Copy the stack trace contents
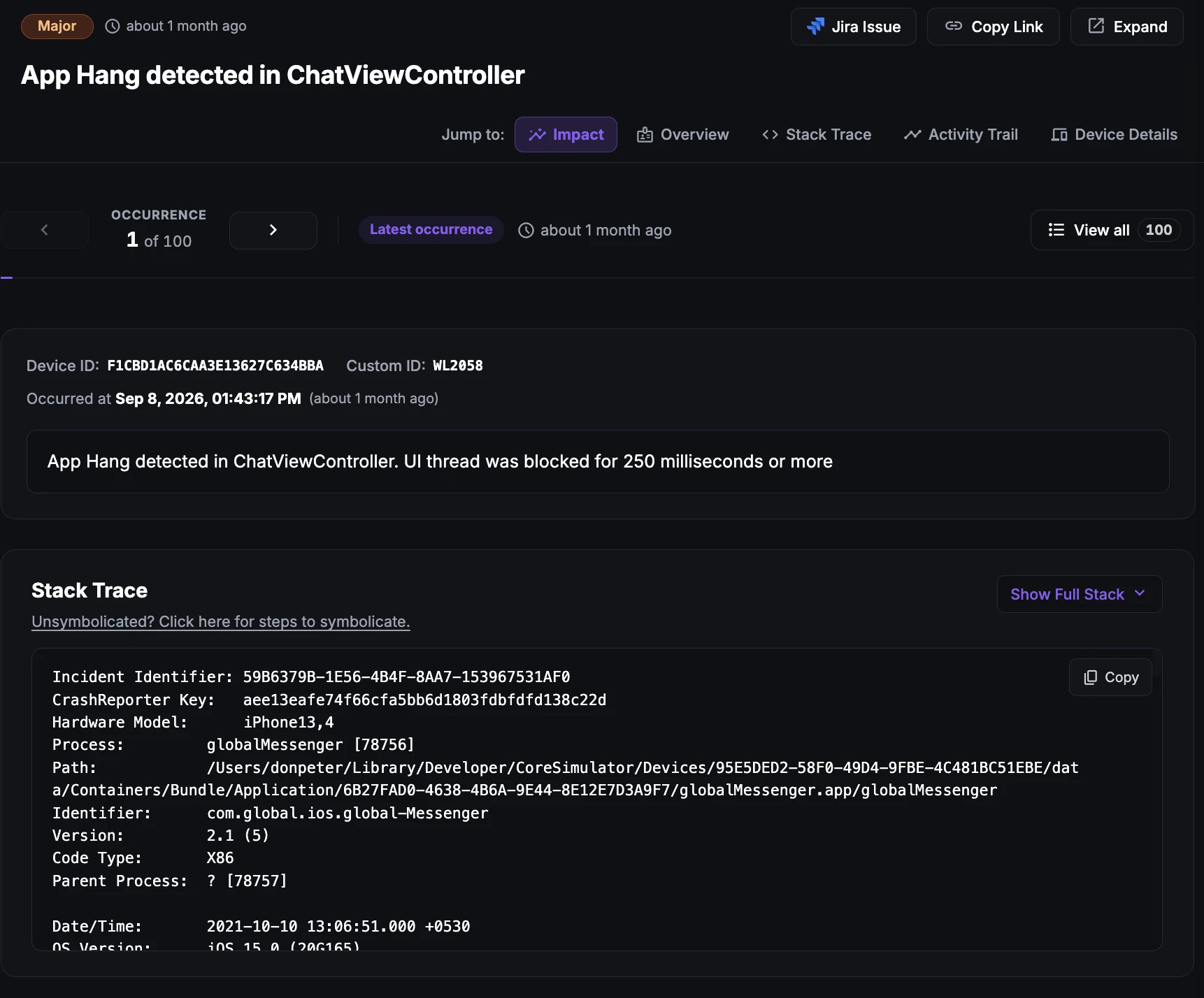This screenshot has height=998, width=1204. [1110, 677]
